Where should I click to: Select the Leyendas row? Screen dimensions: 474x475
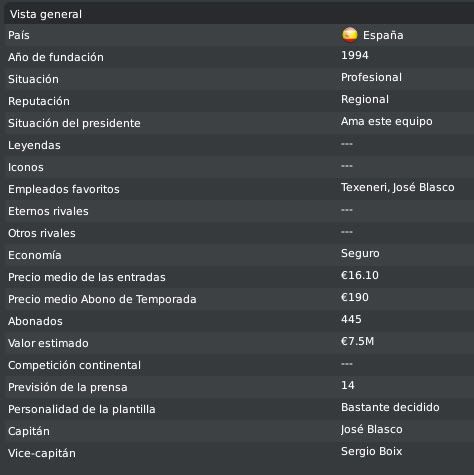(x=239, y=145)
